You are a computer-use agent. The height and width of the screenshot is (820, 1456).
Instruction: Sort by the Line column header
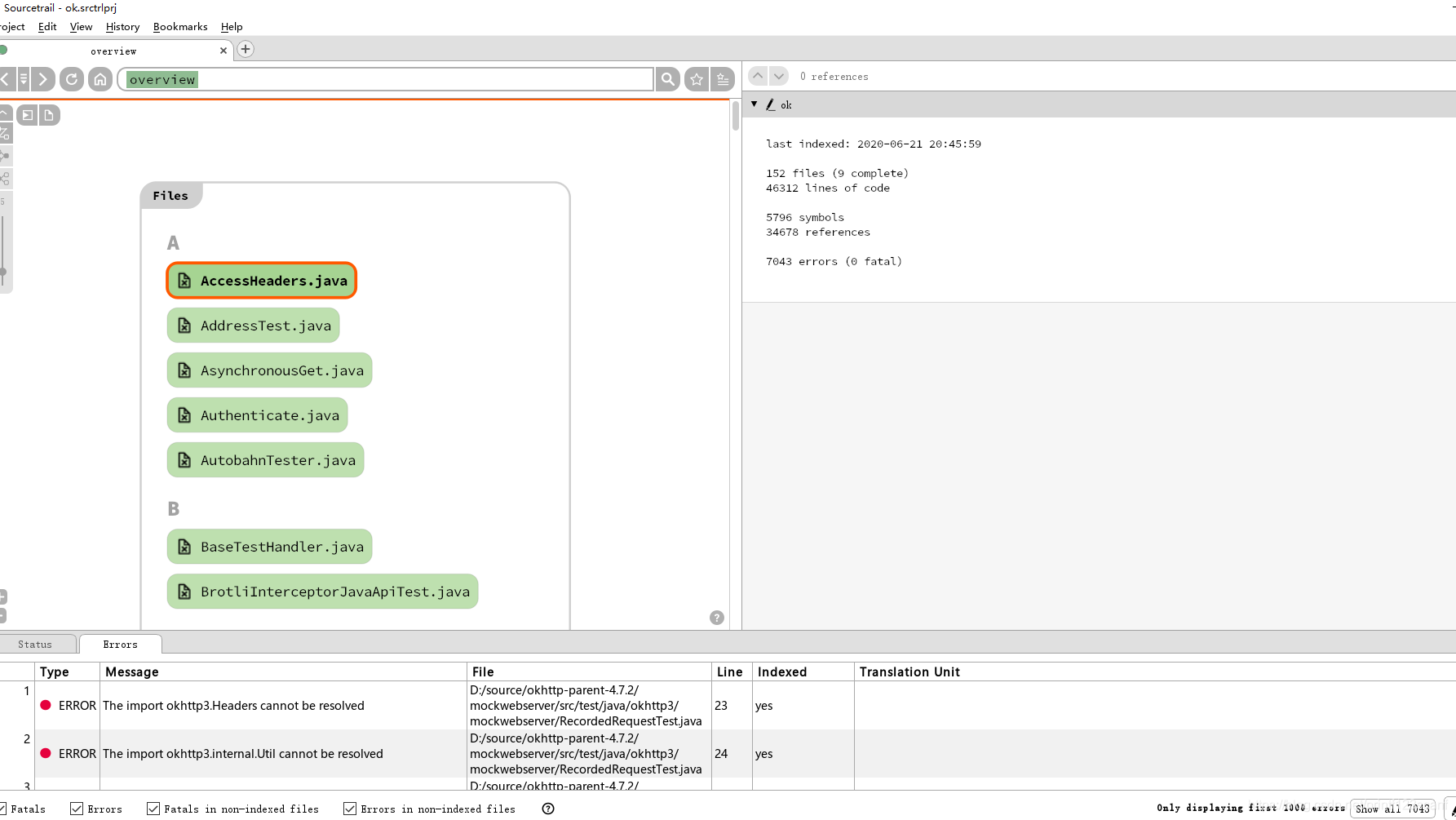(x=732, y=672)
